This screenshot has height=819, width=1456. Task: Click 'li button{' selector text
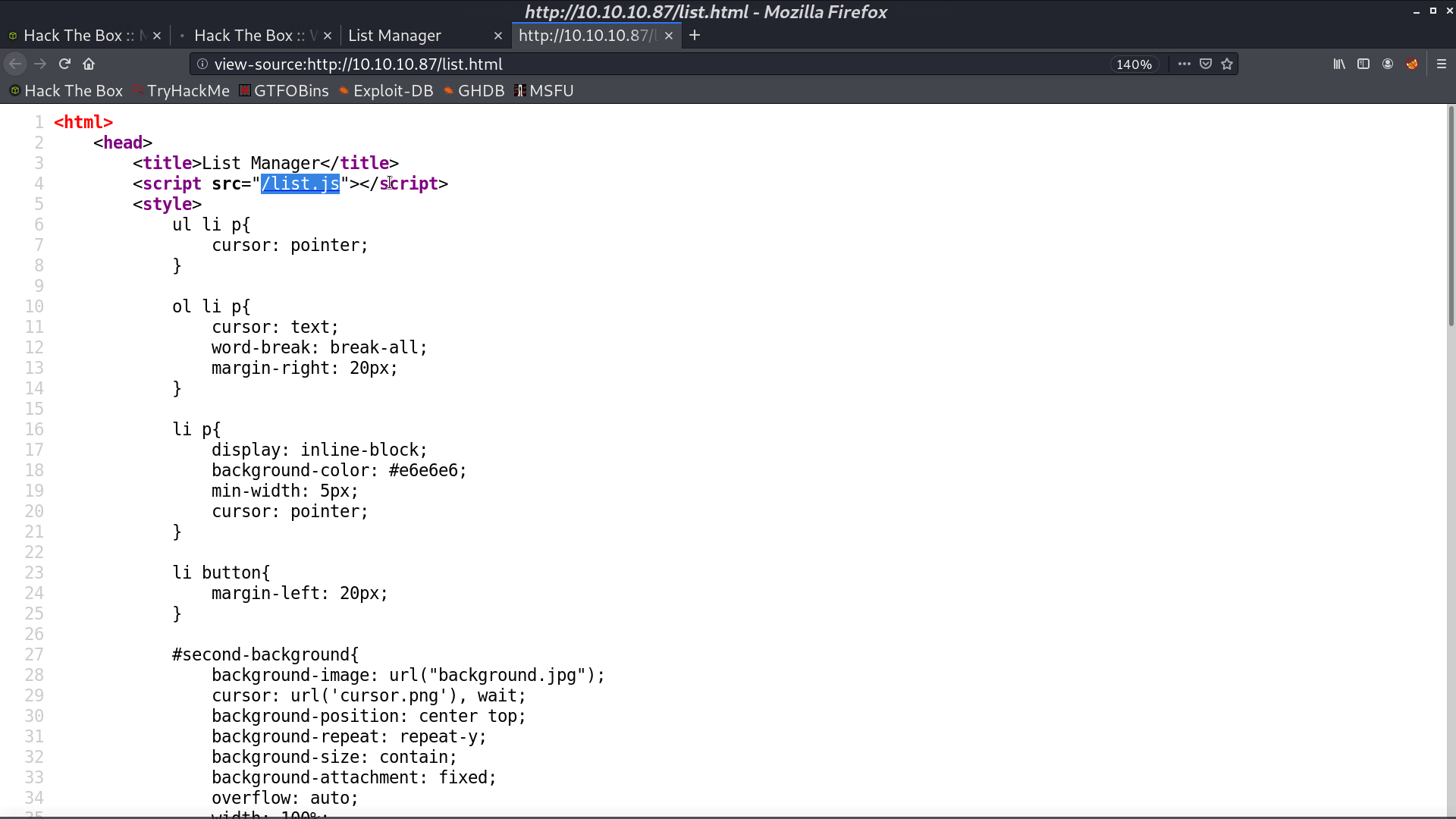tap(221, 573)
